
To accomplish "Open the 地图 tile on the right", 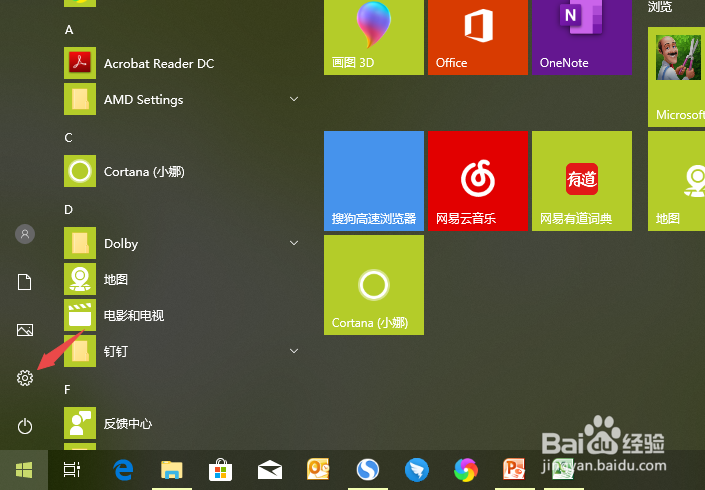I will click(x=677, y=181).
